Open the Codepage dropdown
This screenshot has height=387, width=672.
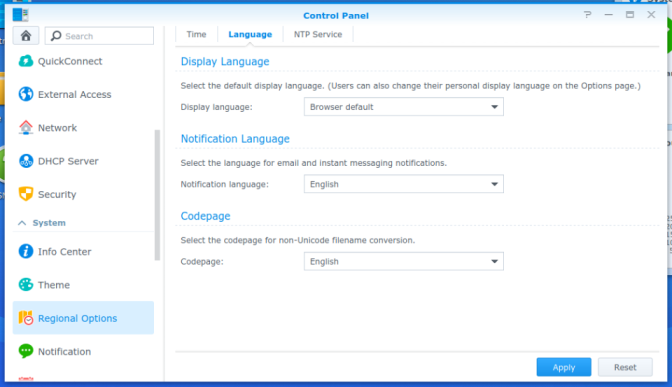[404, 261]
